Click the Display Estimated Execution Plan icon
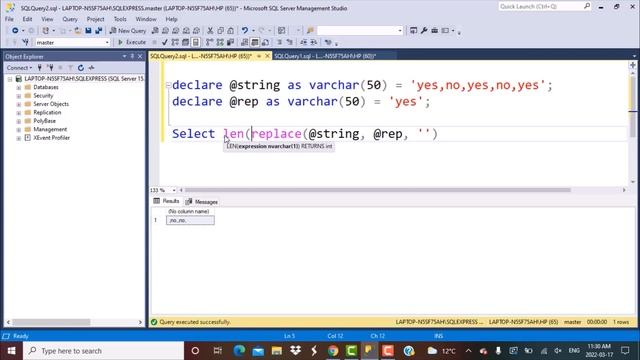The width and height of the screenshot is (640, 360). (175, 42)
